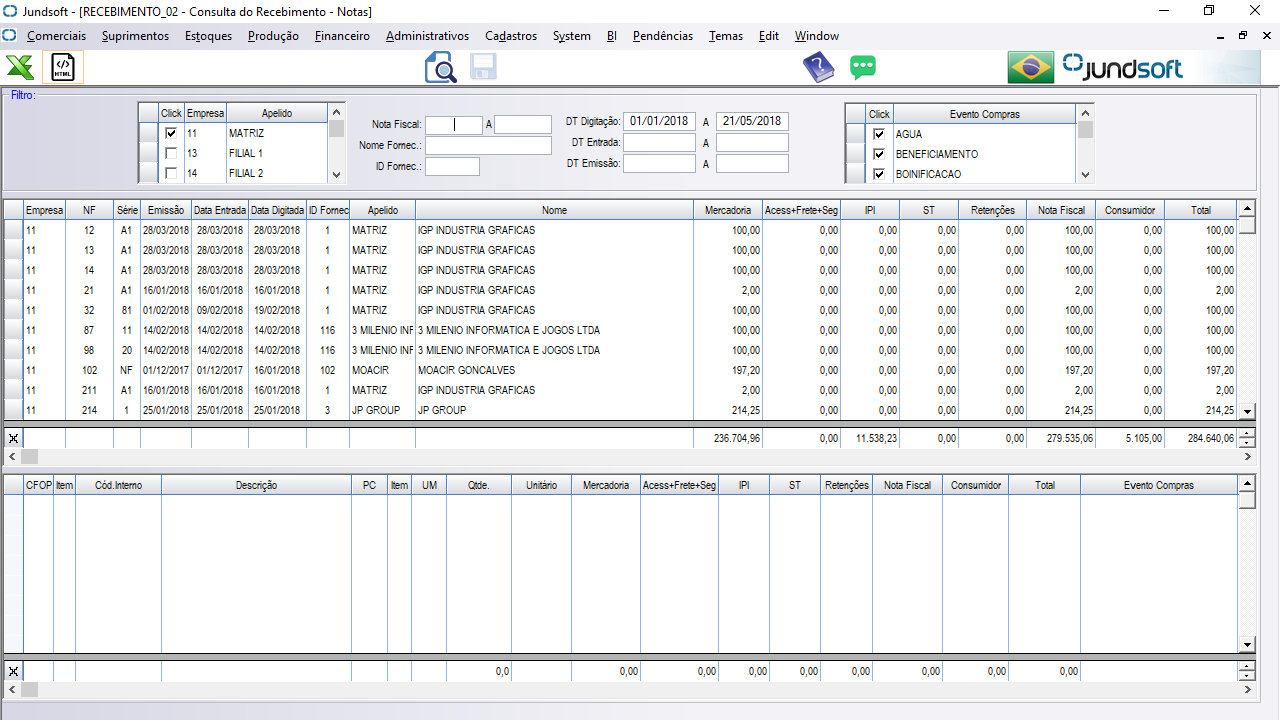Check the FILIAL 2 empresa checkbox

(x=171, y=173)
